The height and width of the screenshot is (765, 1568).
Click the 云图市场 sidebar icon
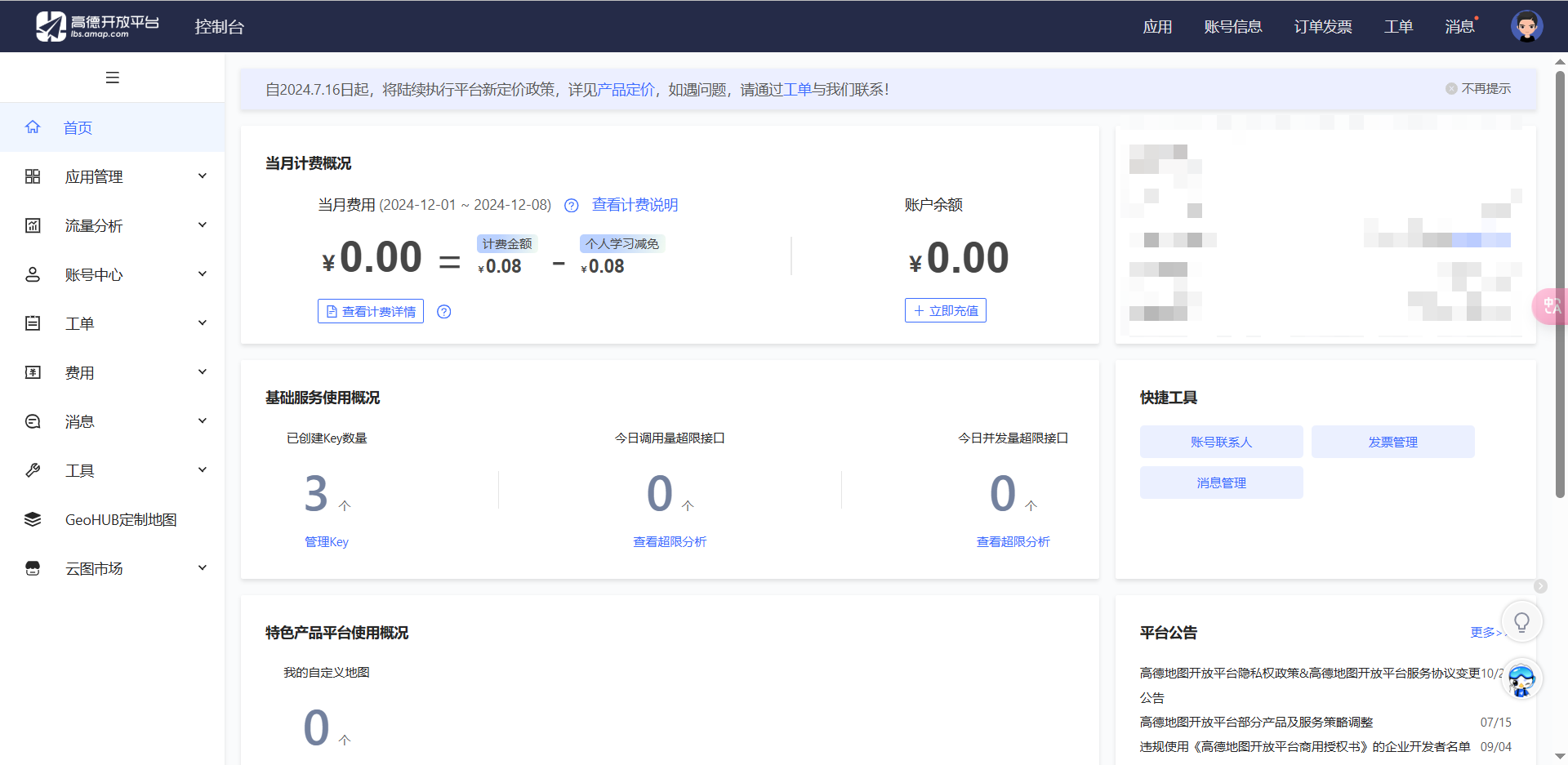coord(33,568)
